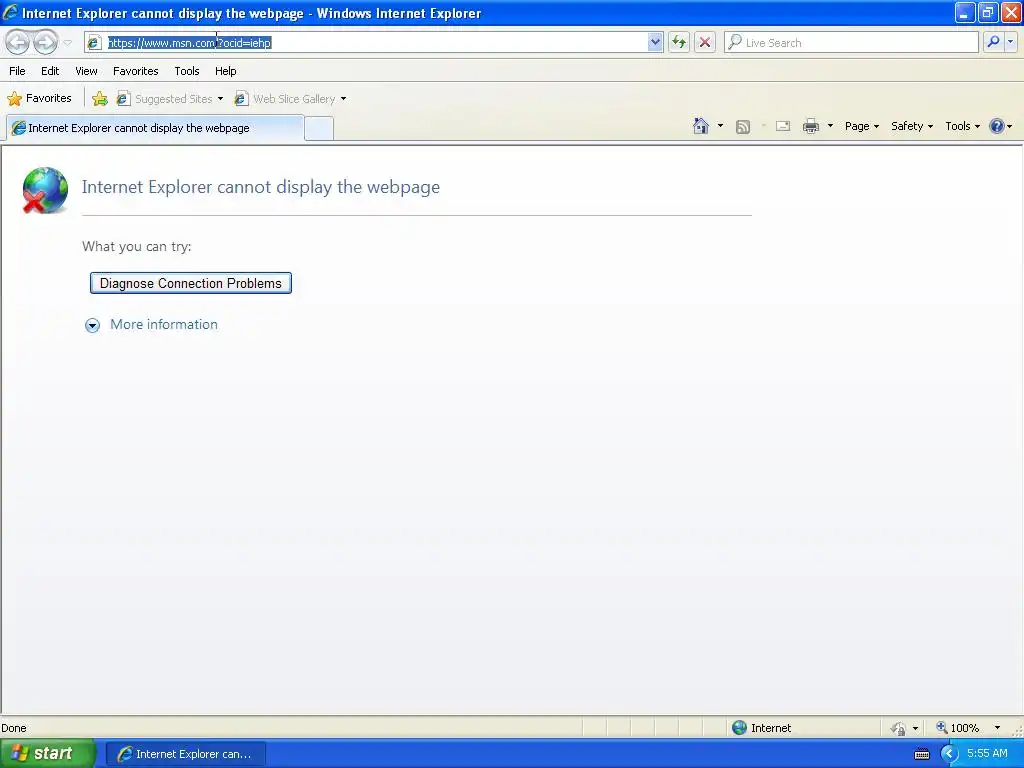This screenshot has height=768, width=1024.
Task: Expand Web Slice Gallery dropdown arrow
Action: pos(344,99)
